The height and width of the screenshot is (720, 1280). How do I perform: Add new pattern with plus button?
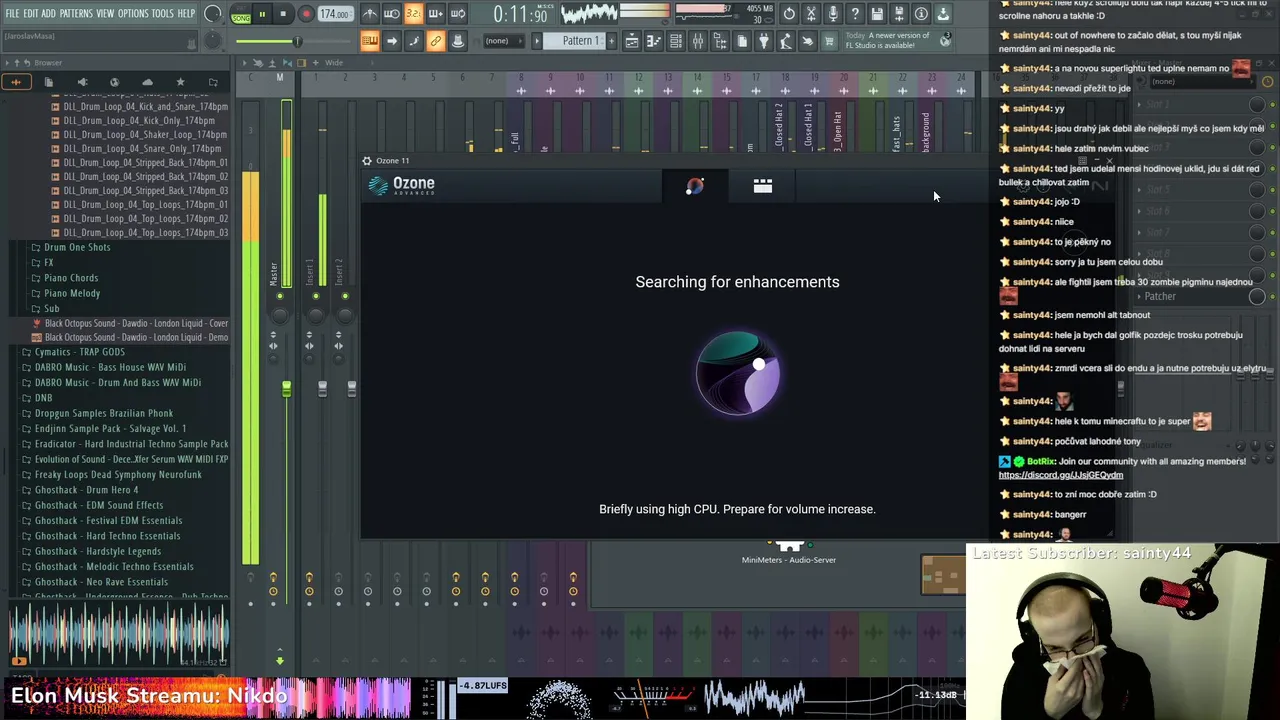(x=611, y=41)
